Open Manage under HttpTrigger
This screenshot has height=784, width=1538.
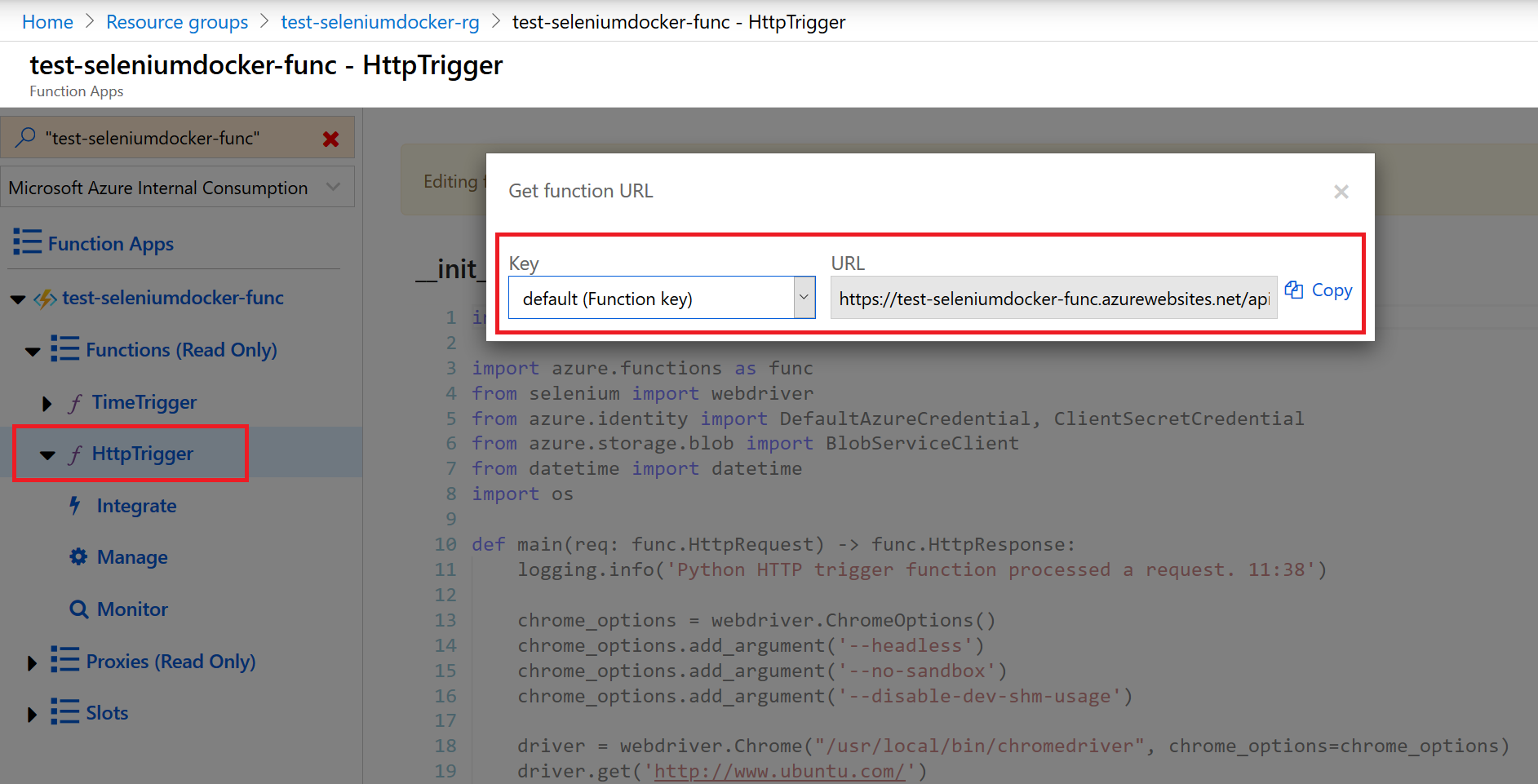pos(132,557)
